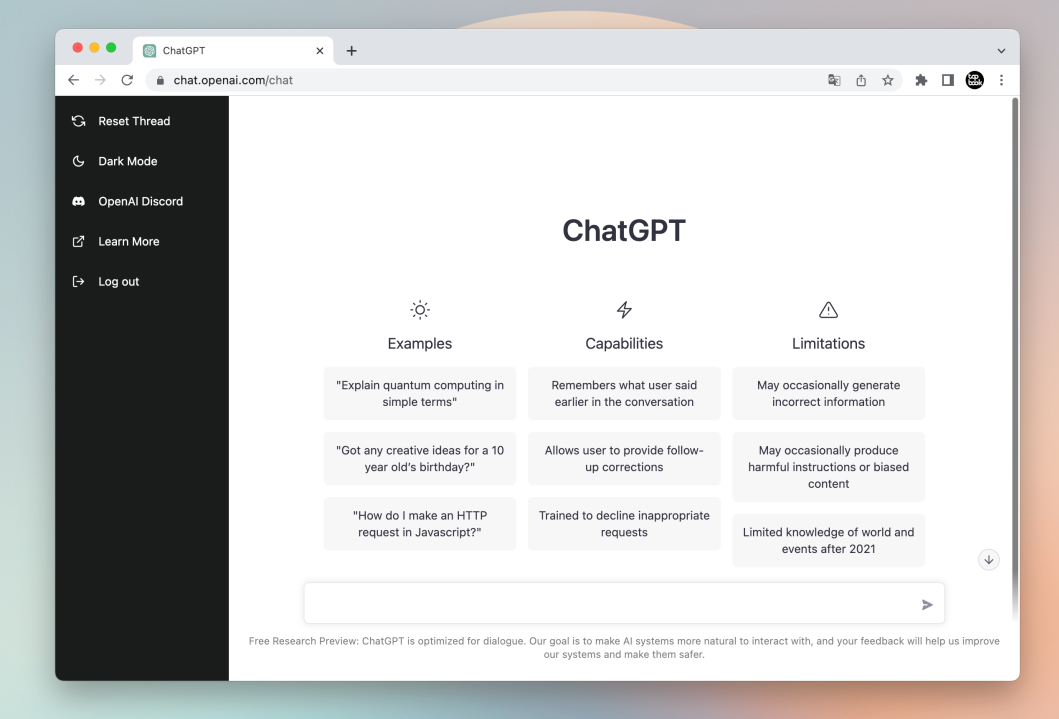Click the scroll-to-bottom arrow button

click(989, 560)
